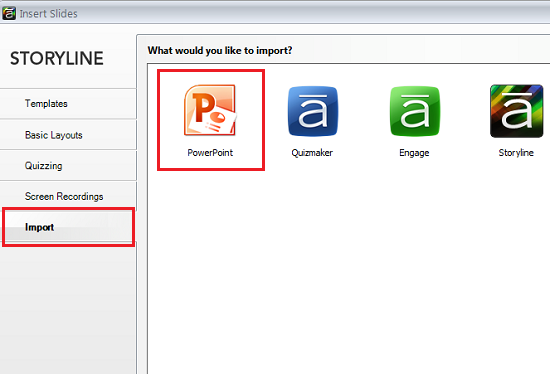This screenshot has width=550, height=374.
Task: Switch to Basic Layouts tab
Action: (68, 135)
